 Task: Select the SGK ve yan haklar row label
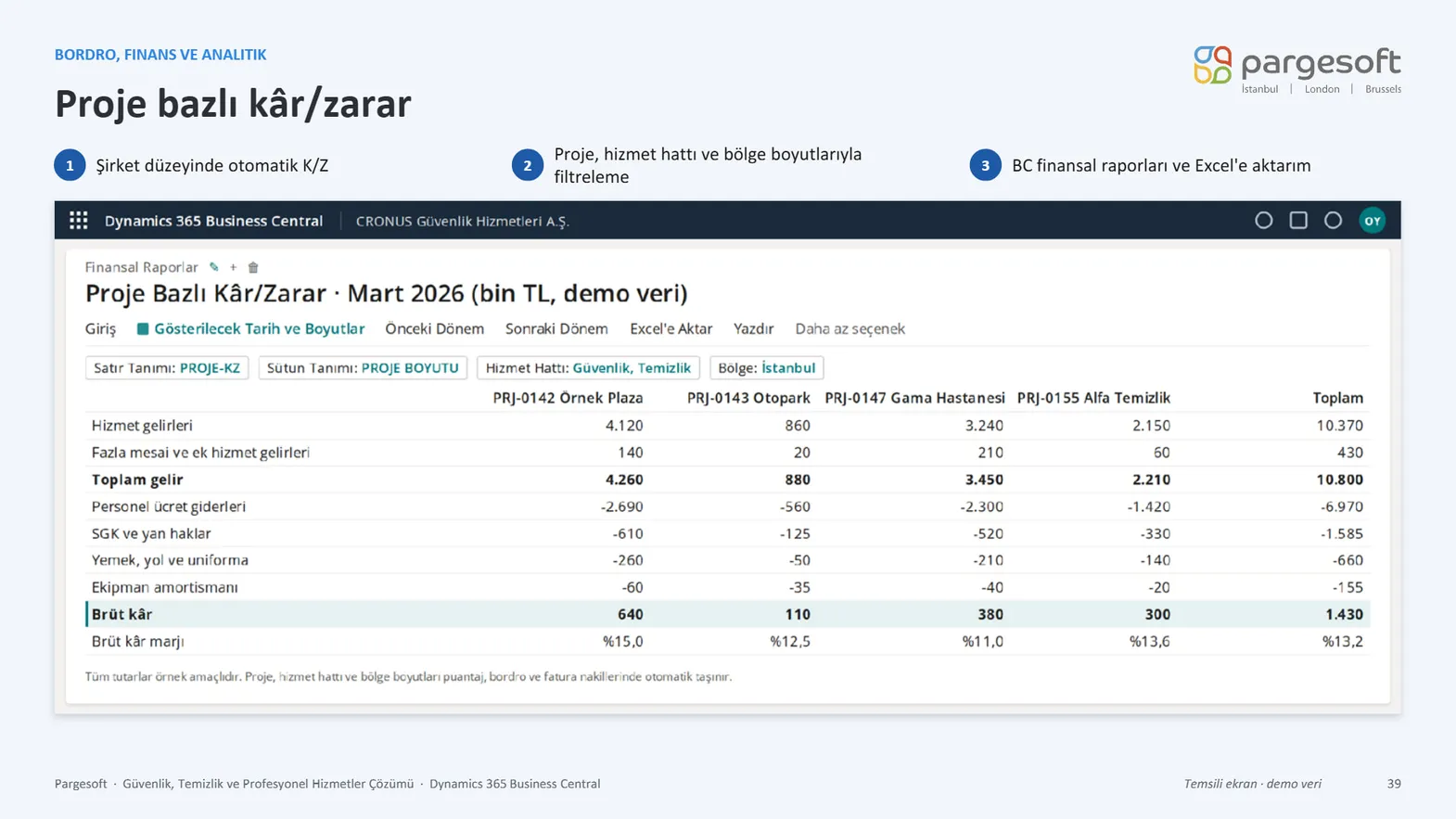coord(151,533)
